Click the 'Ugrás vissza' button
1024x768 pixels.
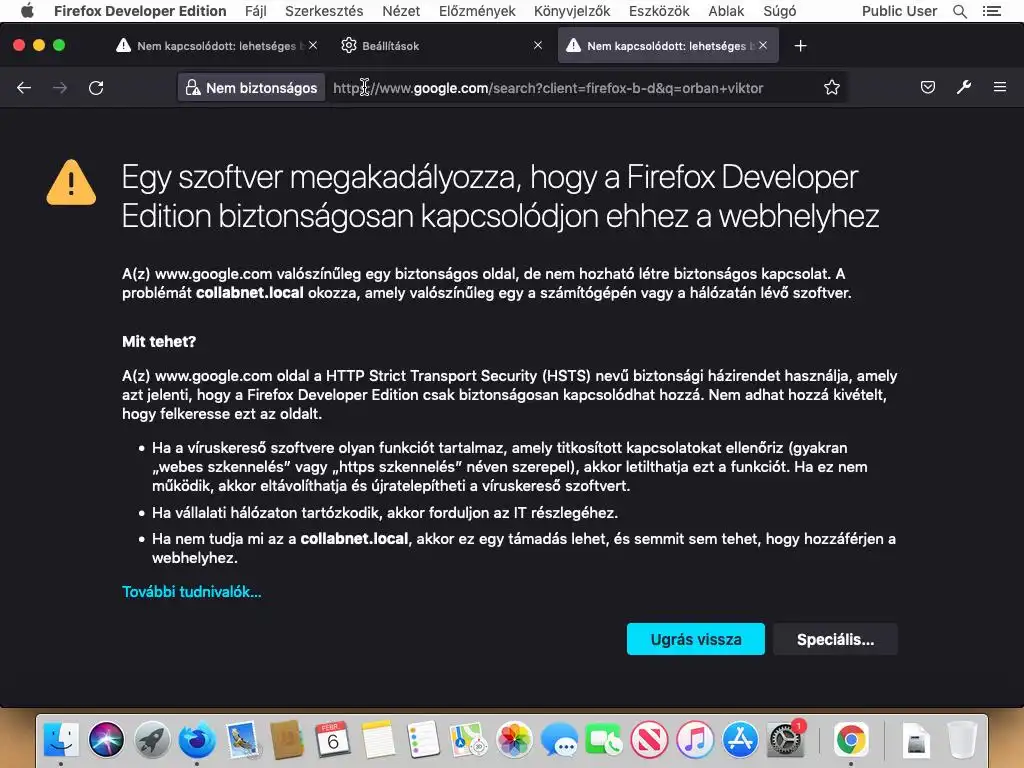point(696,639)
